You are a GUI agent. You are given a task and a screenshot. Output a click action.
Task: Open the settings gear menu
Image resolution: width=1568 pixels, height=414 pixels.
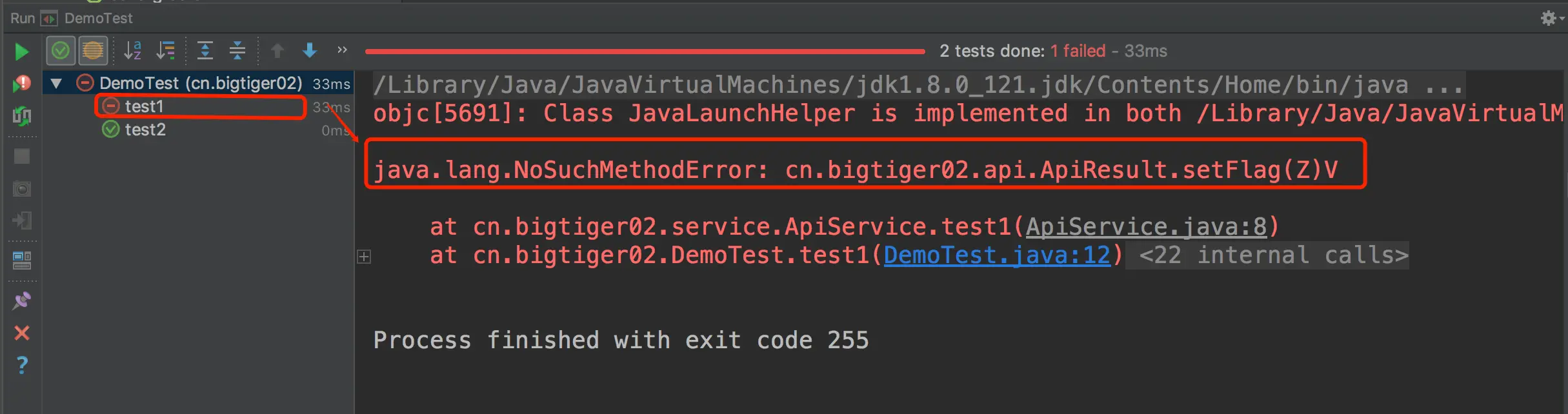tap(1548, 18)
